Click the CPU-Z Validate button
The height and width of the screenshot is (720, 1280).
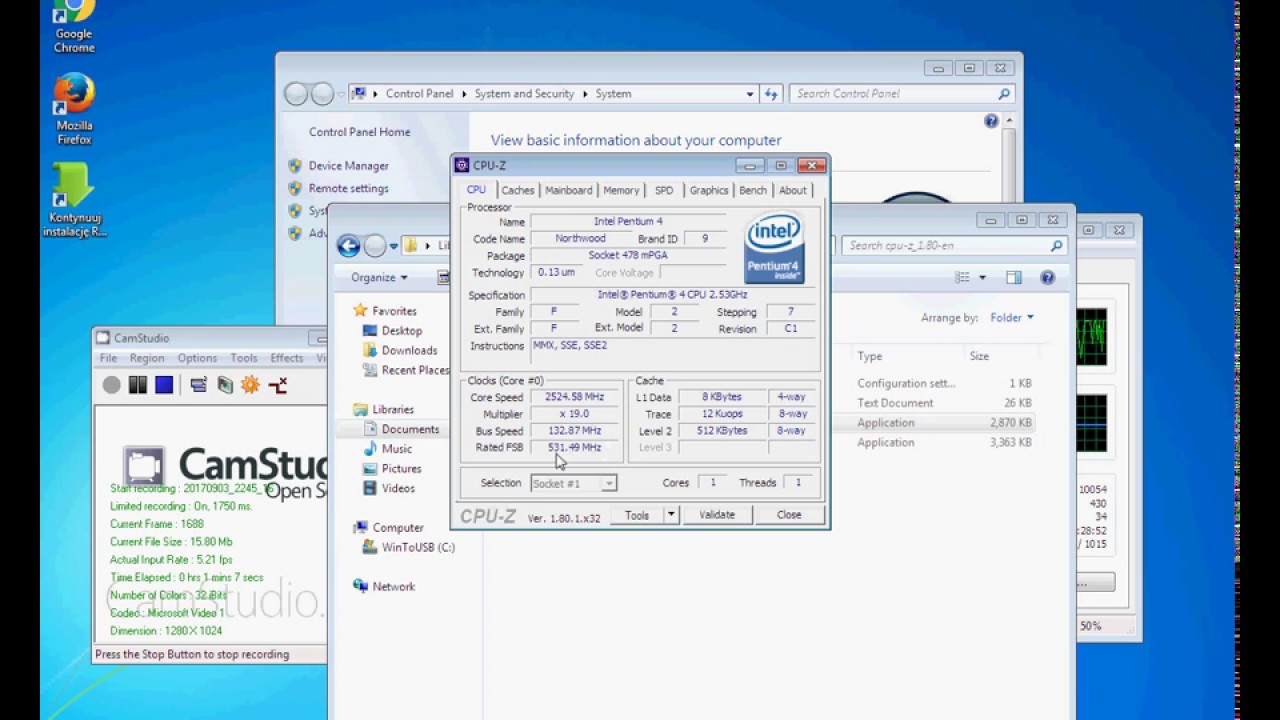point(717,515)
